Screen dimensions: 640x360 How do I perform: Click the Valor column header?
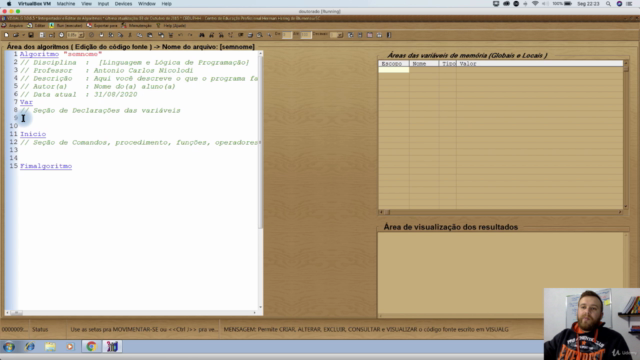point(540,64)
